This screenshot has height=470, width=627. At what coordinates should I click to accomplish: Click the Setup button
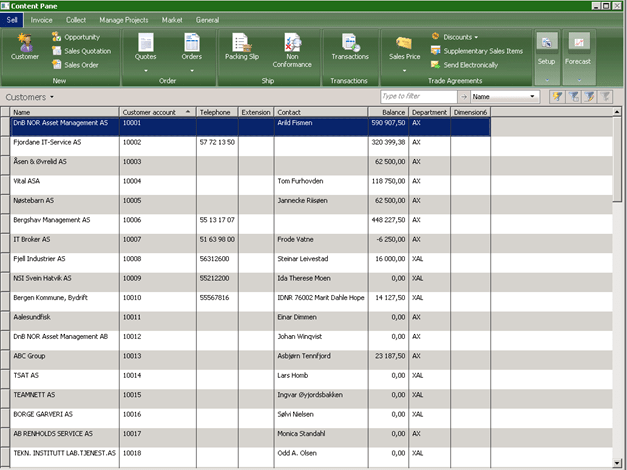(x=547, y=48)
